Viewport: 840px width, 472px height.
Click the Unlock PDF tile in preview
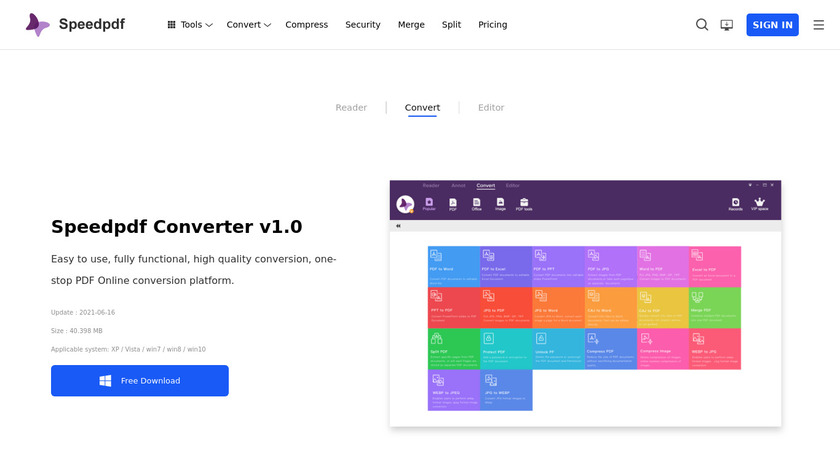click(558, 349)
